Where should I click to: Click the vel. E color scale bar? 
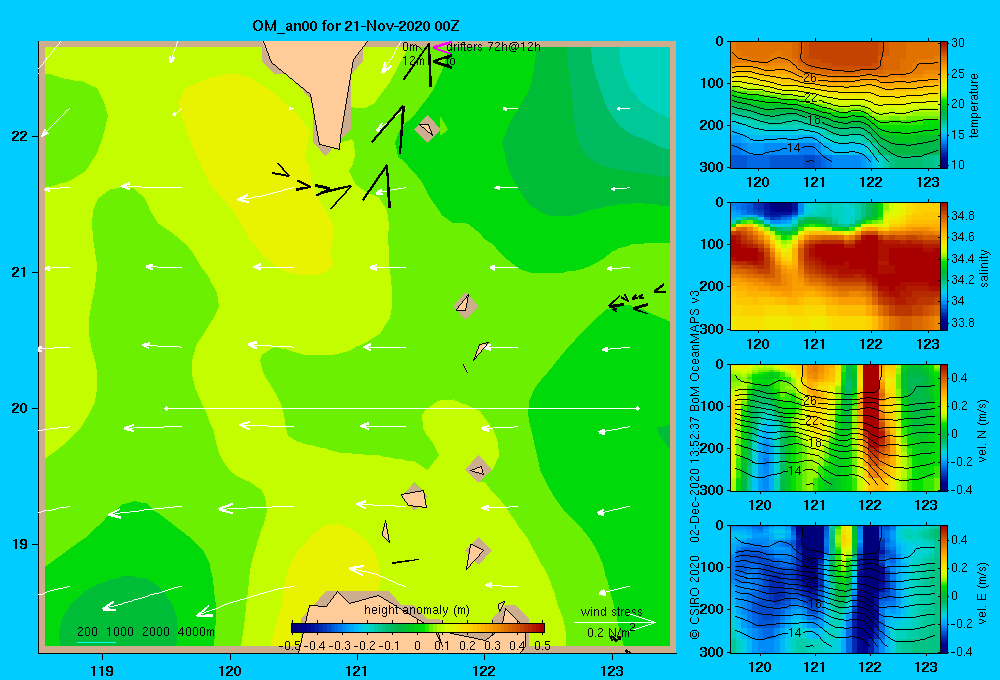944,589
